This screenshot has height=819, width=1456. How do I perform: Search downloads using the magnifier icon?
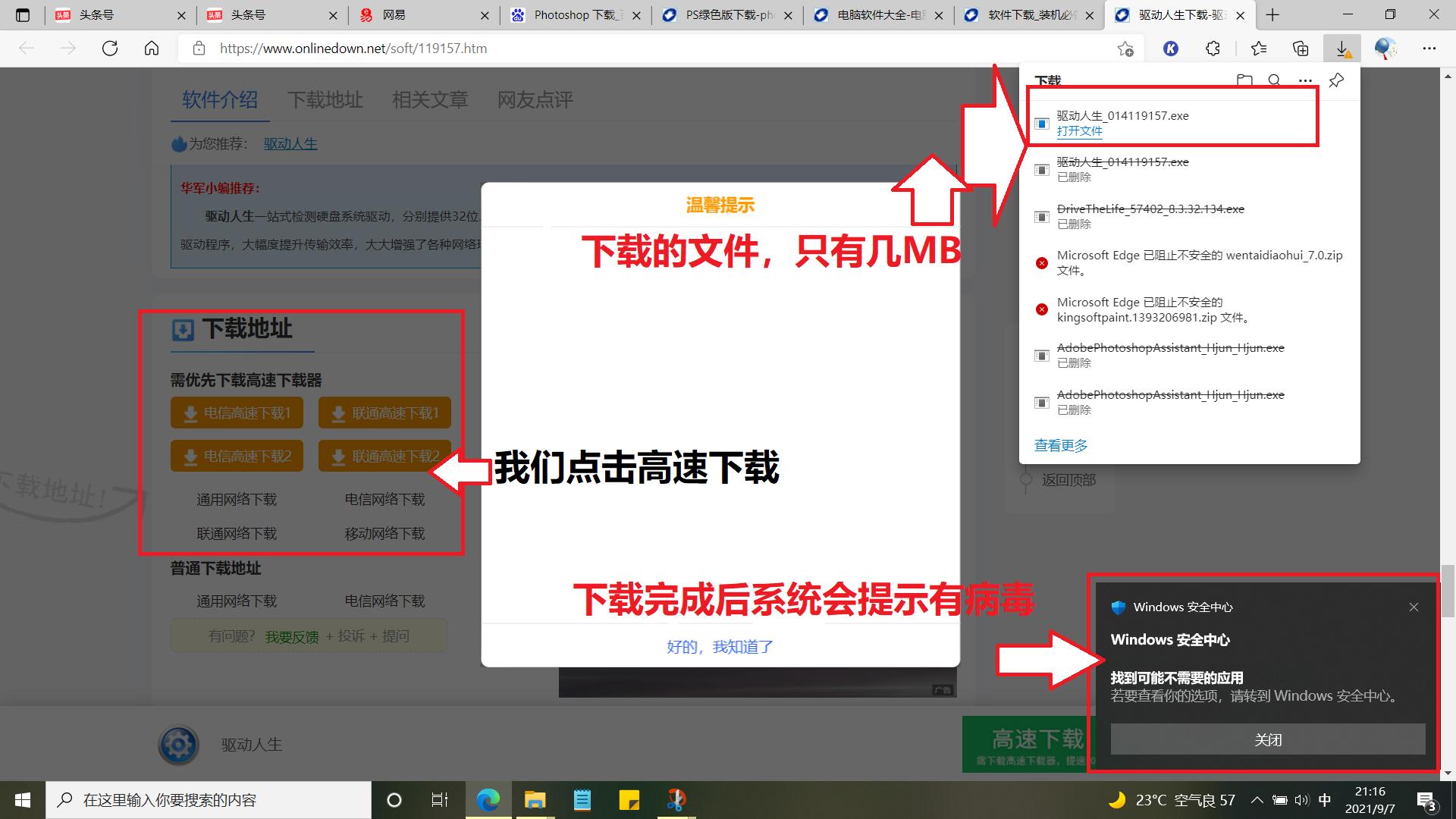pos(1274,80)
